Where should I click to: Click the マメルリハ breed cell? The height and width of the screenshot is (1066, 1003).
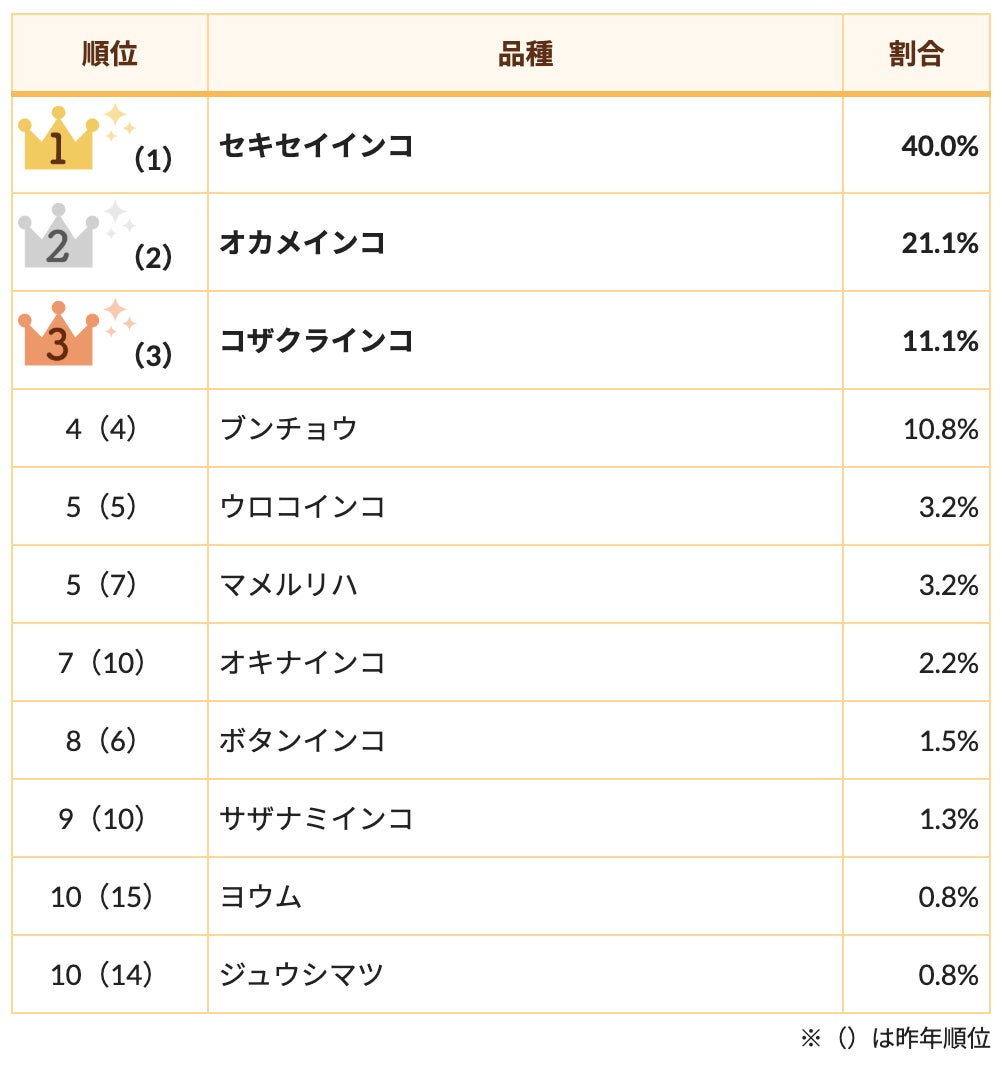[x=288, y=585]
